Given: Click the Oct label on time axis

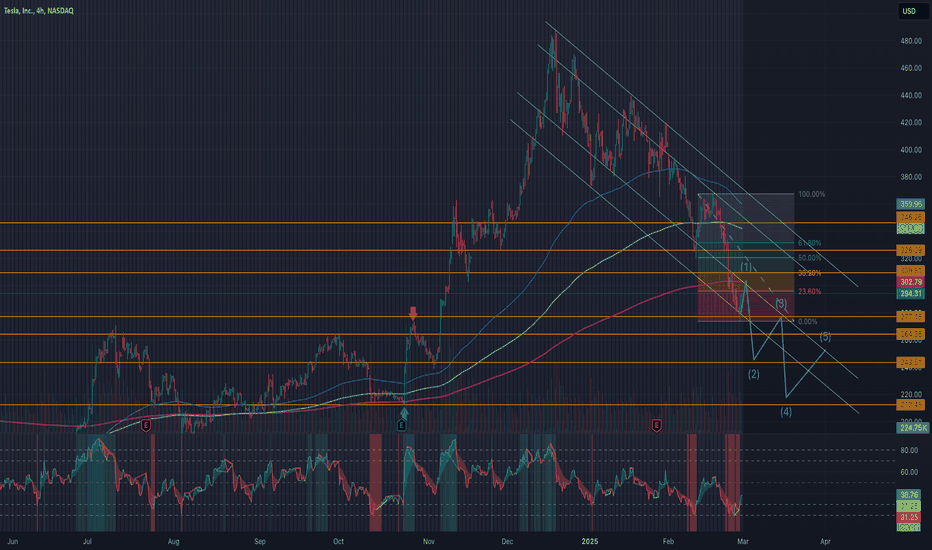Looking at the screenshot, I should 338,542.
